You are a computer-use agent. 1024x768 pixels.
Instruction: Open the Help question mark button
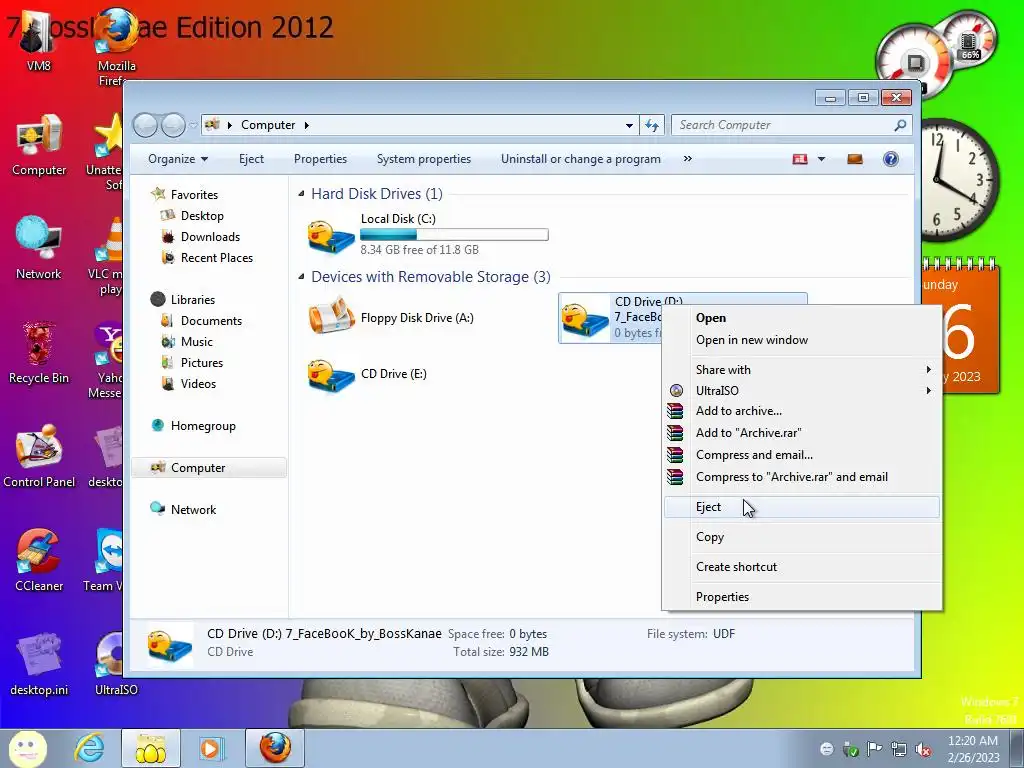pos(890,159)
